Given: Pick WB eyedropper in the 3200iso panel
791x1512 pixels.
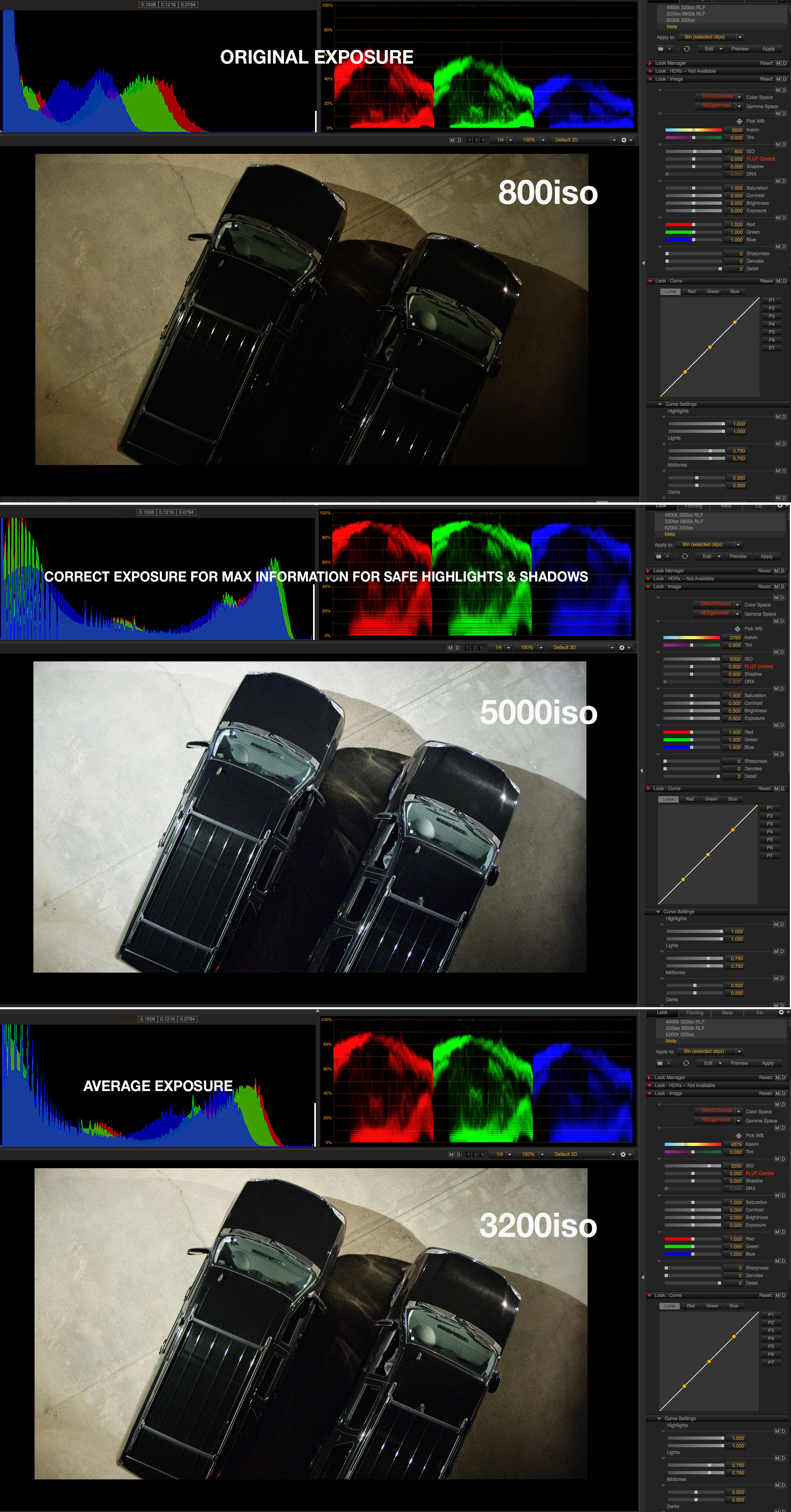Looking at the screenshot, I should coord(739,1136).
